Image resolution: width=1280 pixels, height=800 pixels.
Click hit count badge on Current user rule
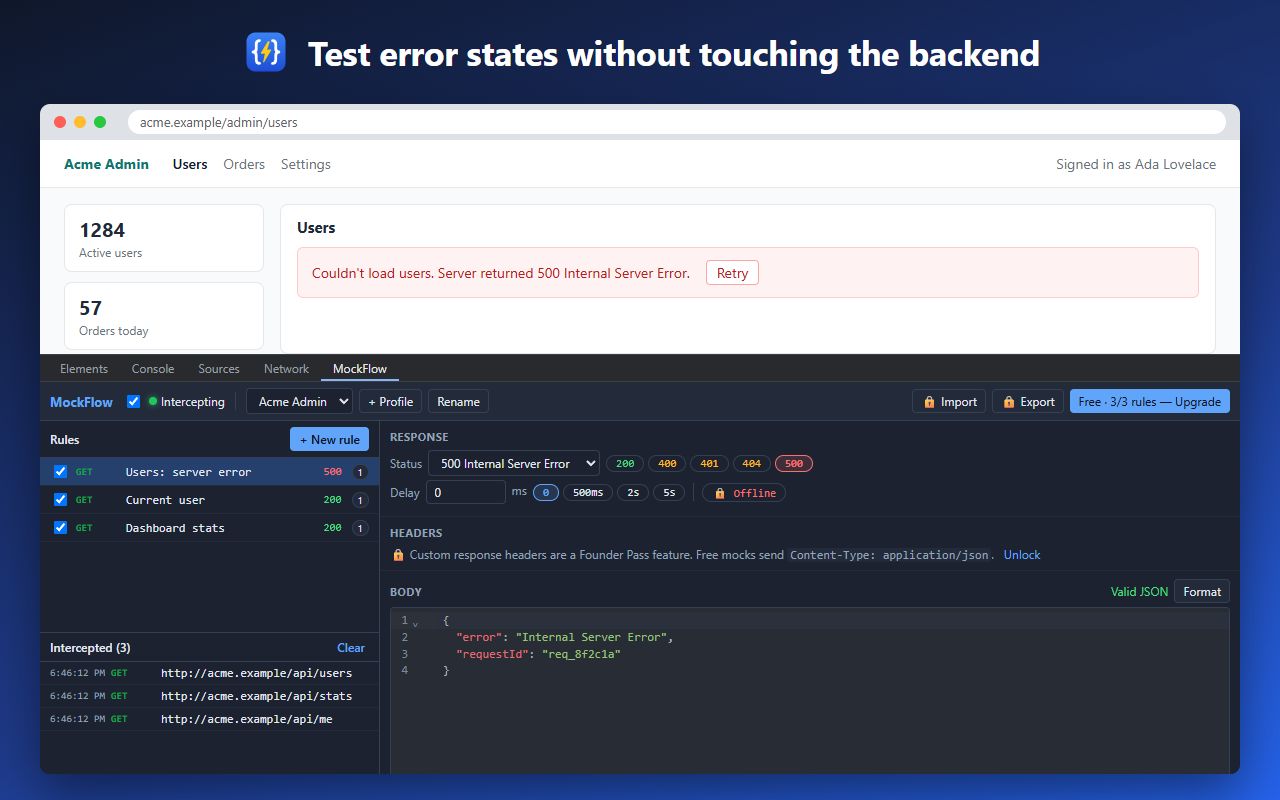pos(360,500)
